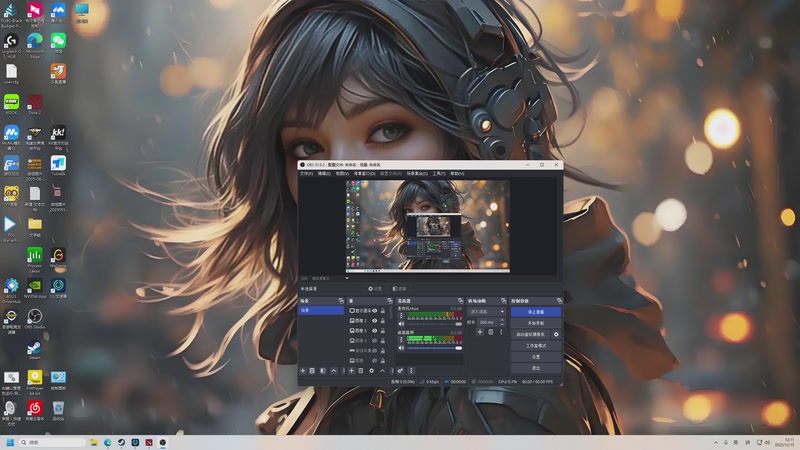Show hidden game capture source via eye icon

click(374, 351)
